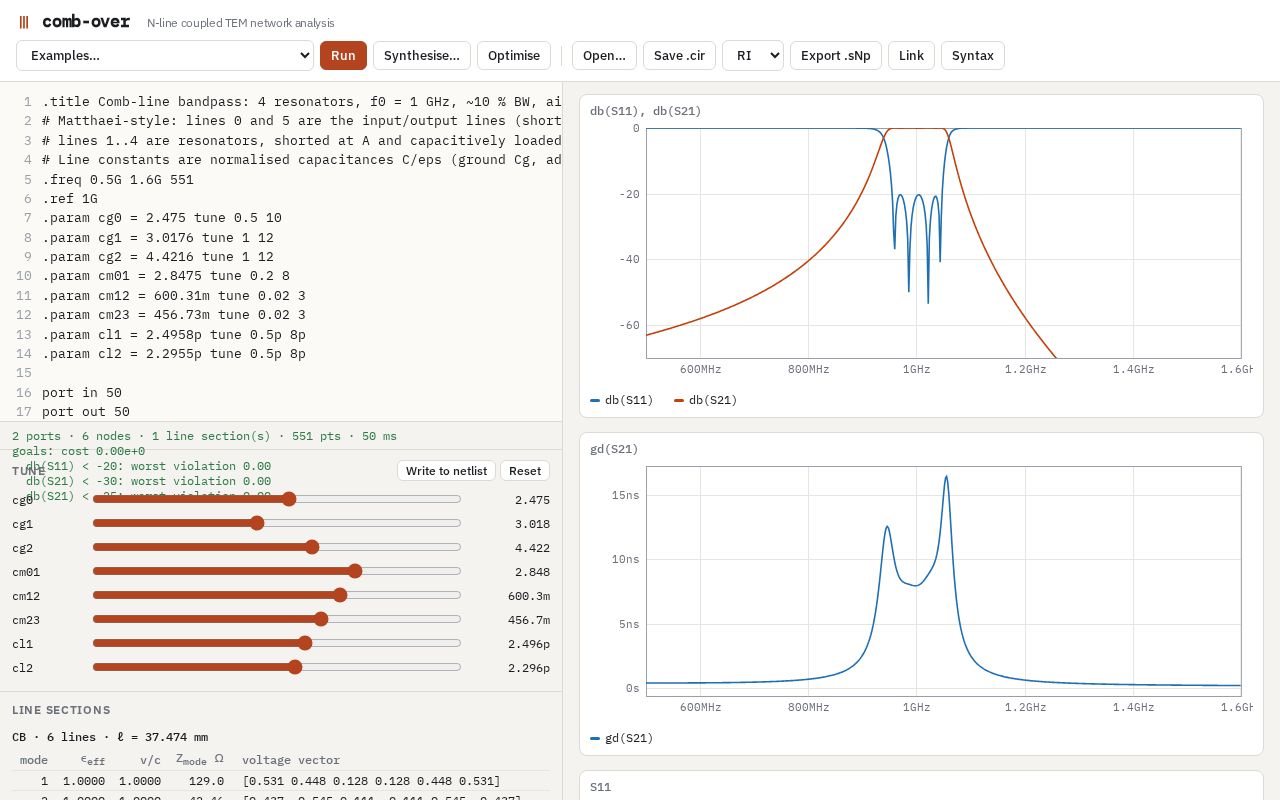This screenshot has height=800, width=1280.
Task: Toggle db(S11) trace in top chart legend
Action: click(x=621, y=400)
